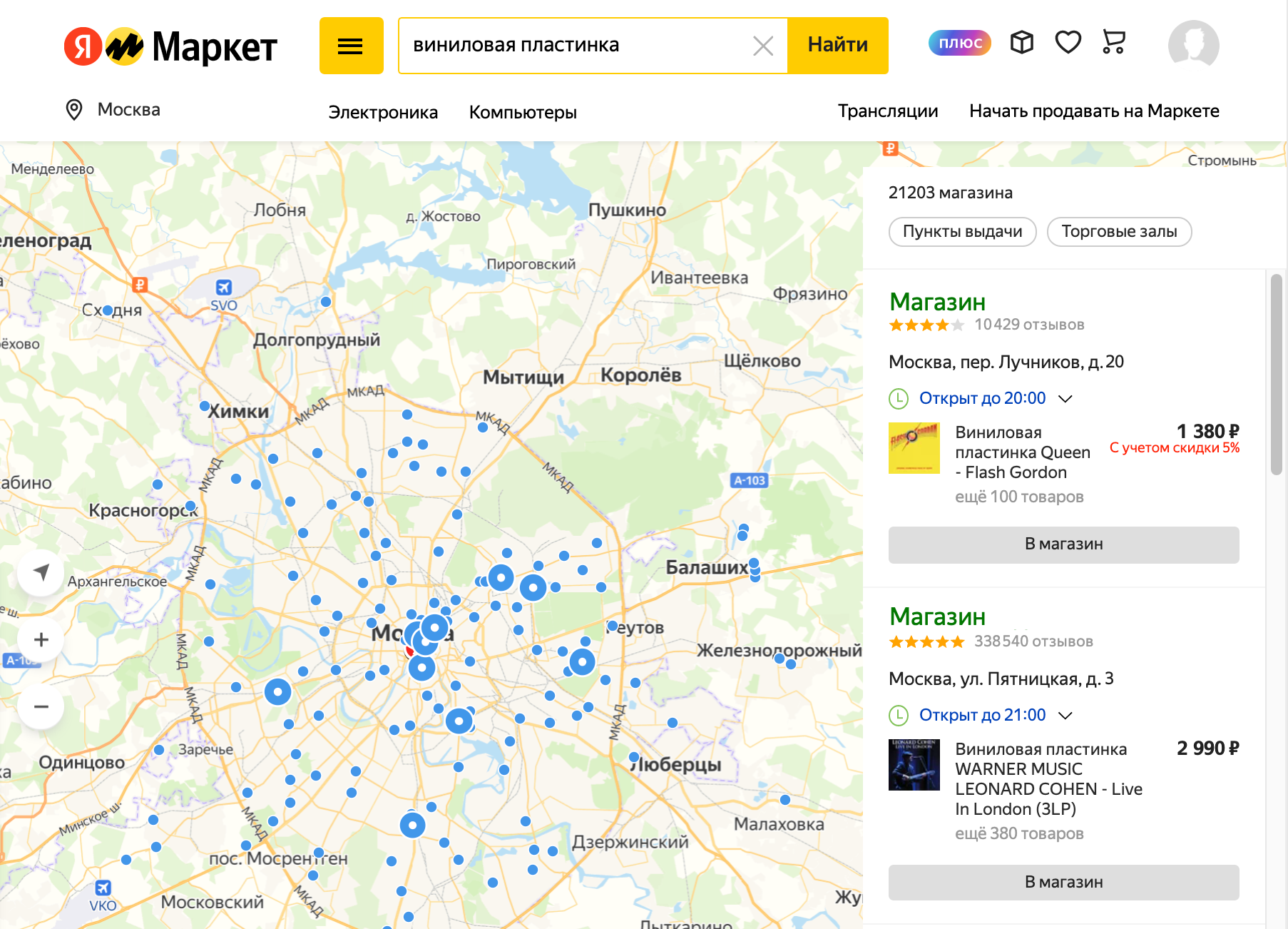
Task: Clear the search field with X
Action: point(763,46)
